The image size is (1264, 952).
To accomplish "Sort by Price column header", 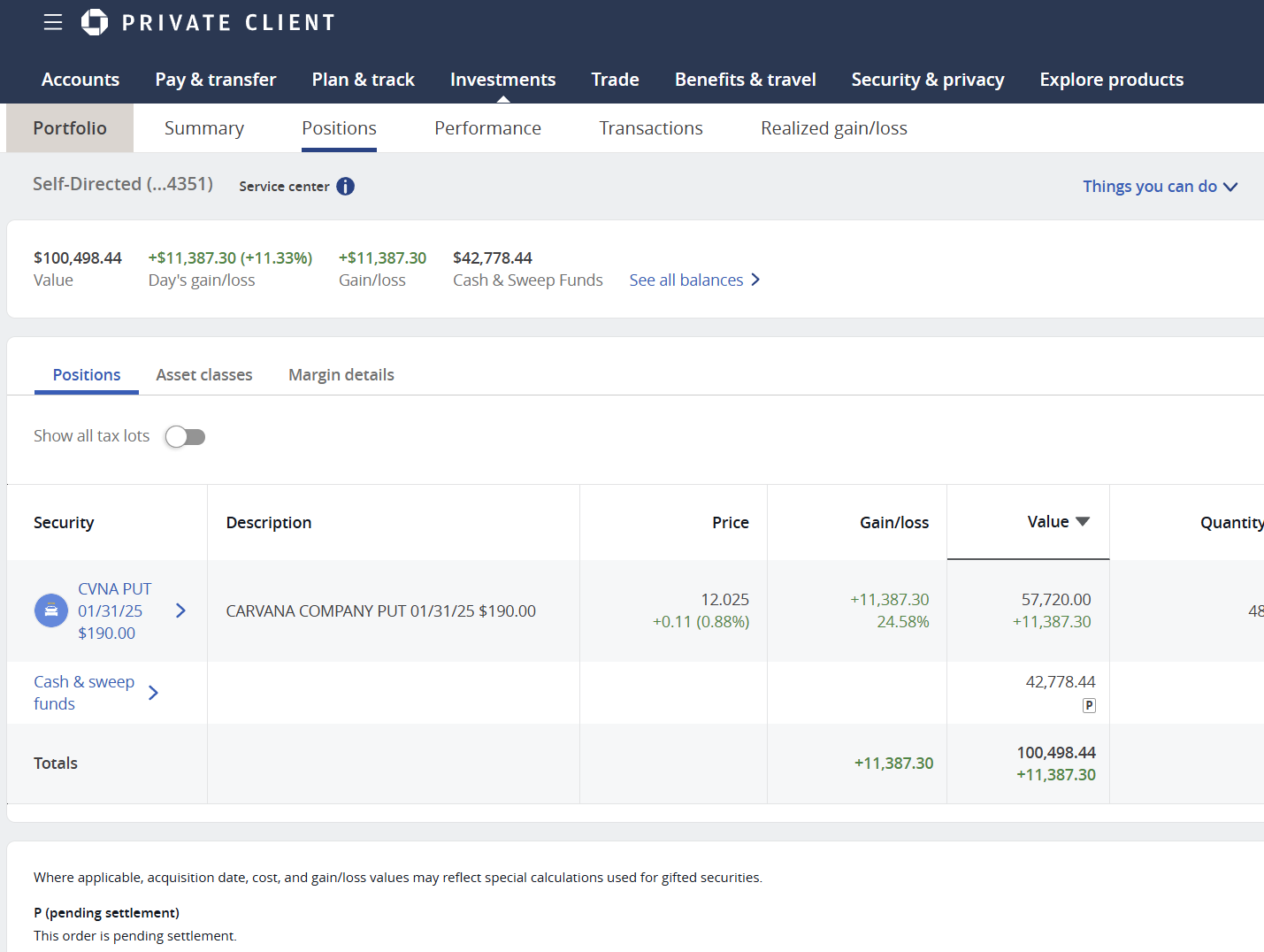I will (x=731, y=523).
